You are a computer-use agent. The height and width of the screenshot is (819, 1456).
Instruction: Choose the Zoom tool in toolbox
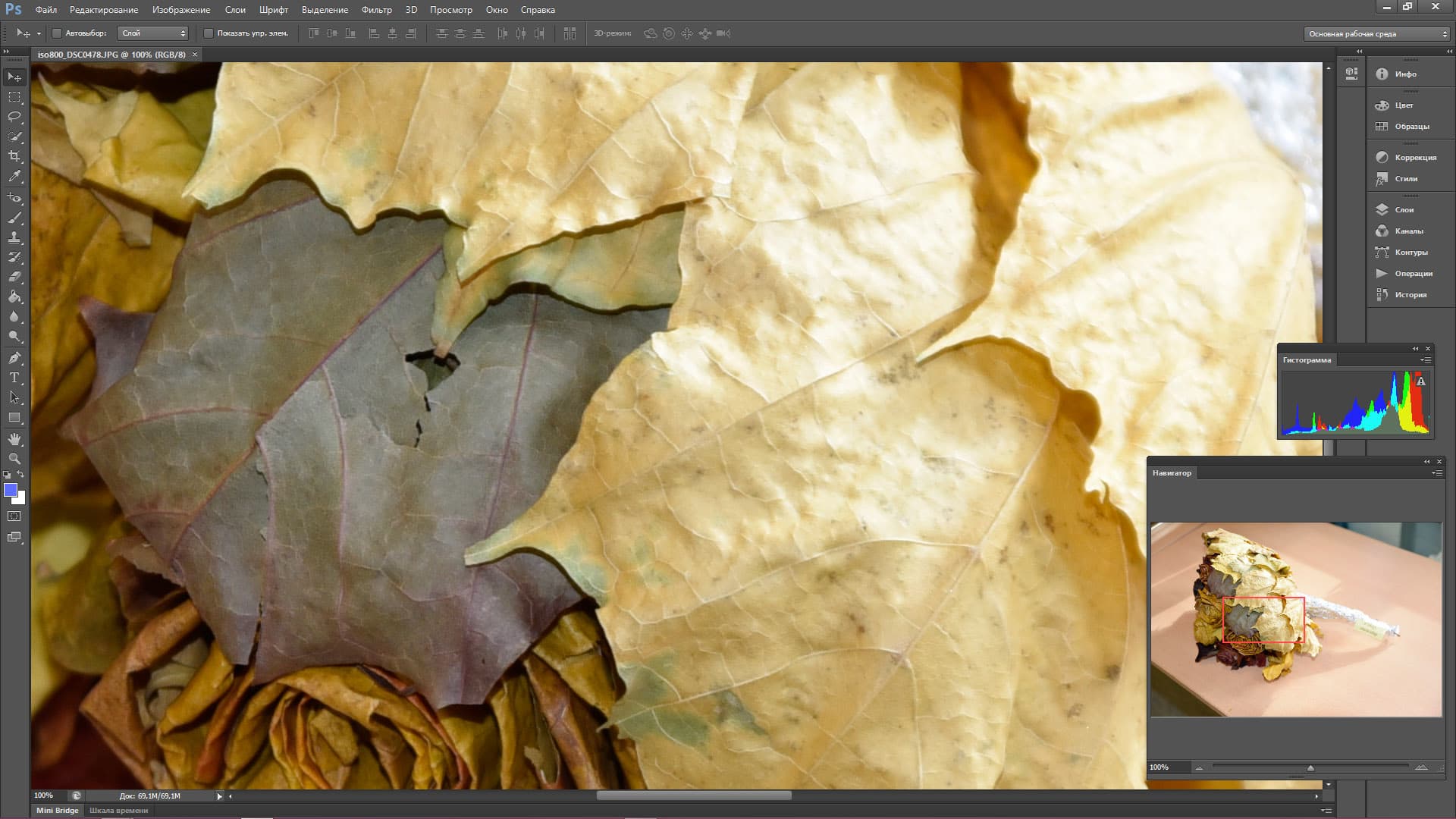point(14,459)
